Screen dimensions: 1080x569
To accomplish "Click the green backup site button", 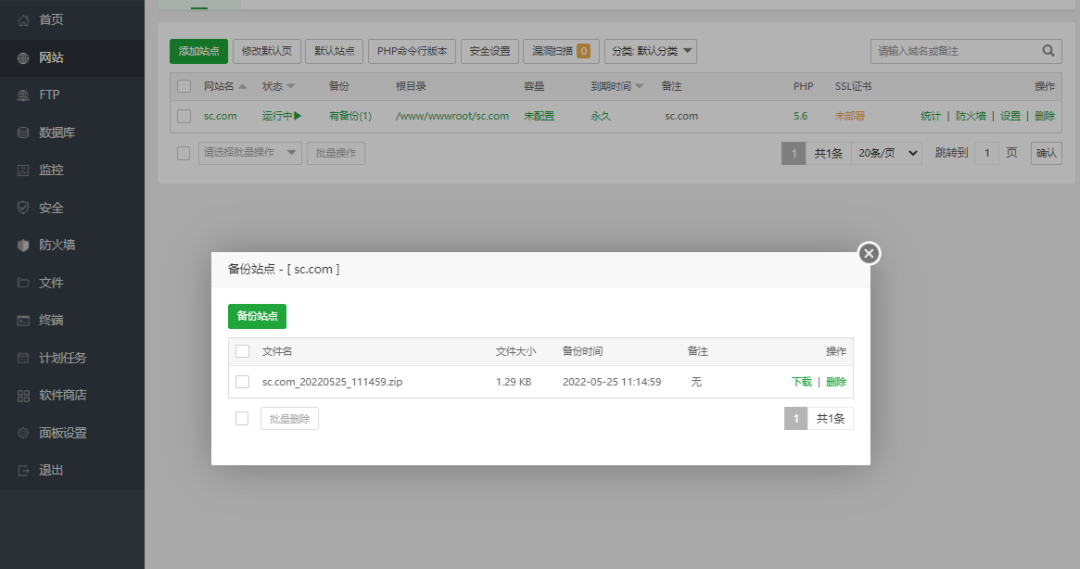I will tap(257, 316).
